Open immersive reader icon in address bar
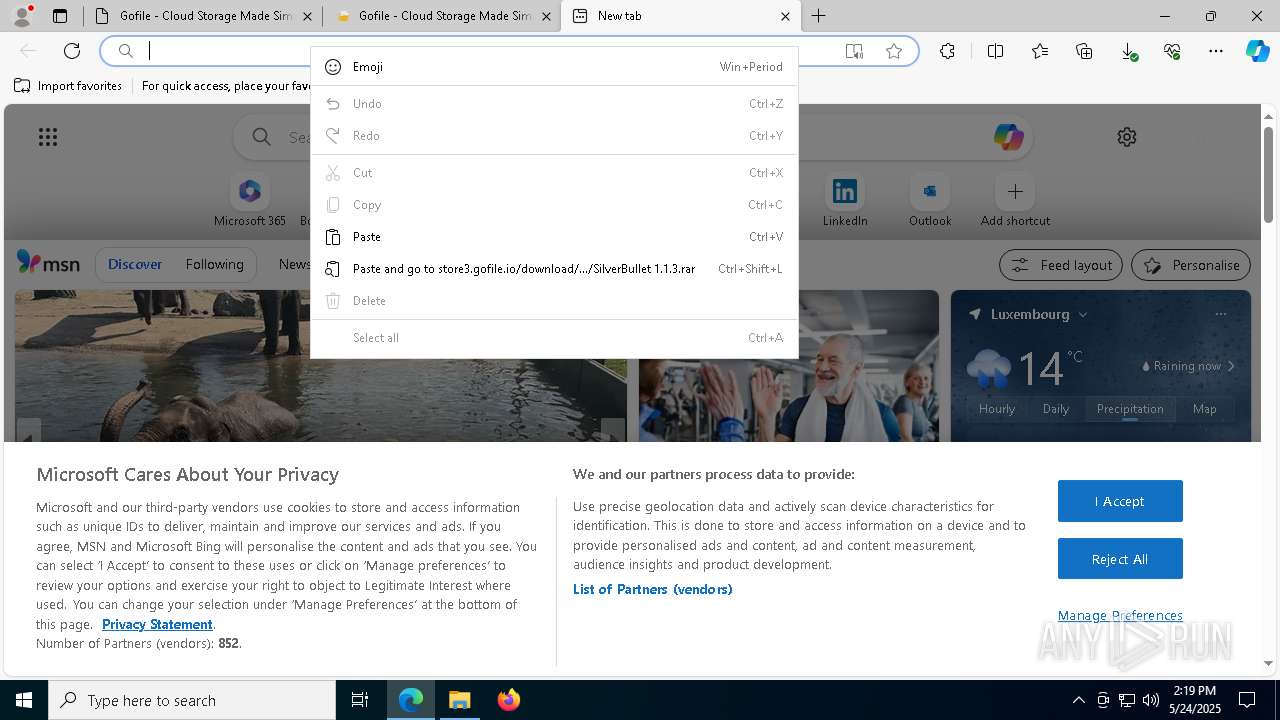The height and width of the screenshot is (720, 1280). click(854, 51)
